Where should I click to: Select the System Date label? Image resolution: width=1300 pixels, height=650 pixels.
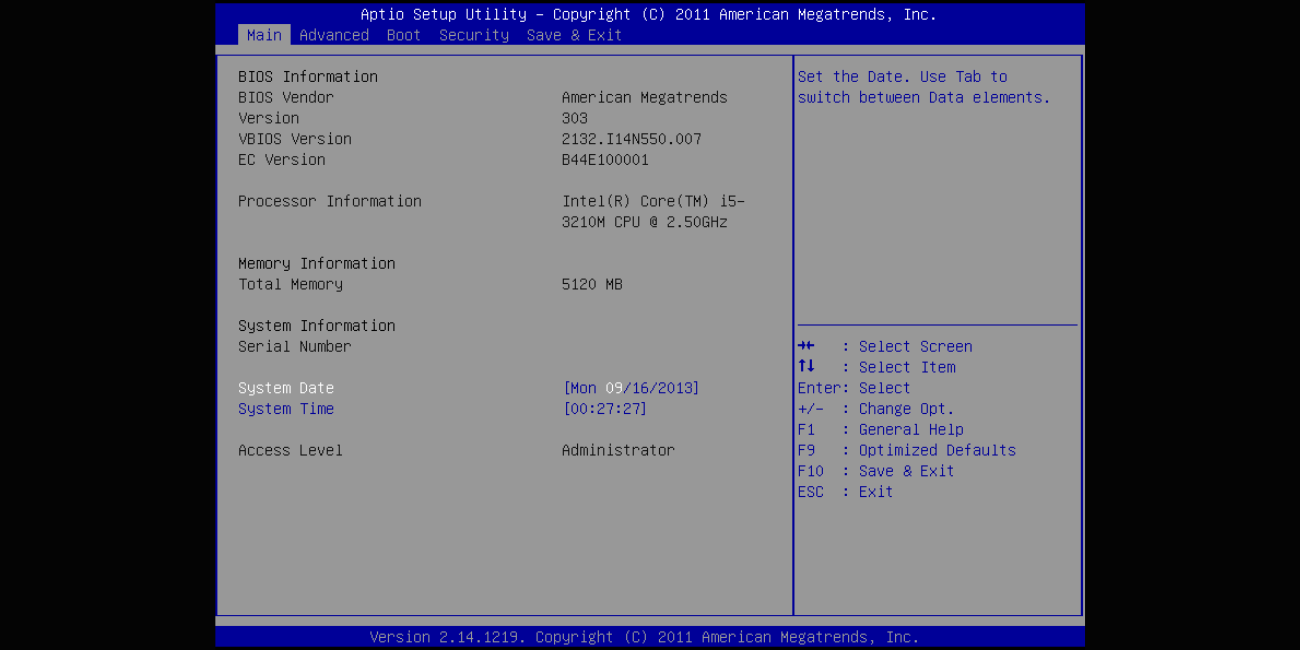click(x=286, y=388)
